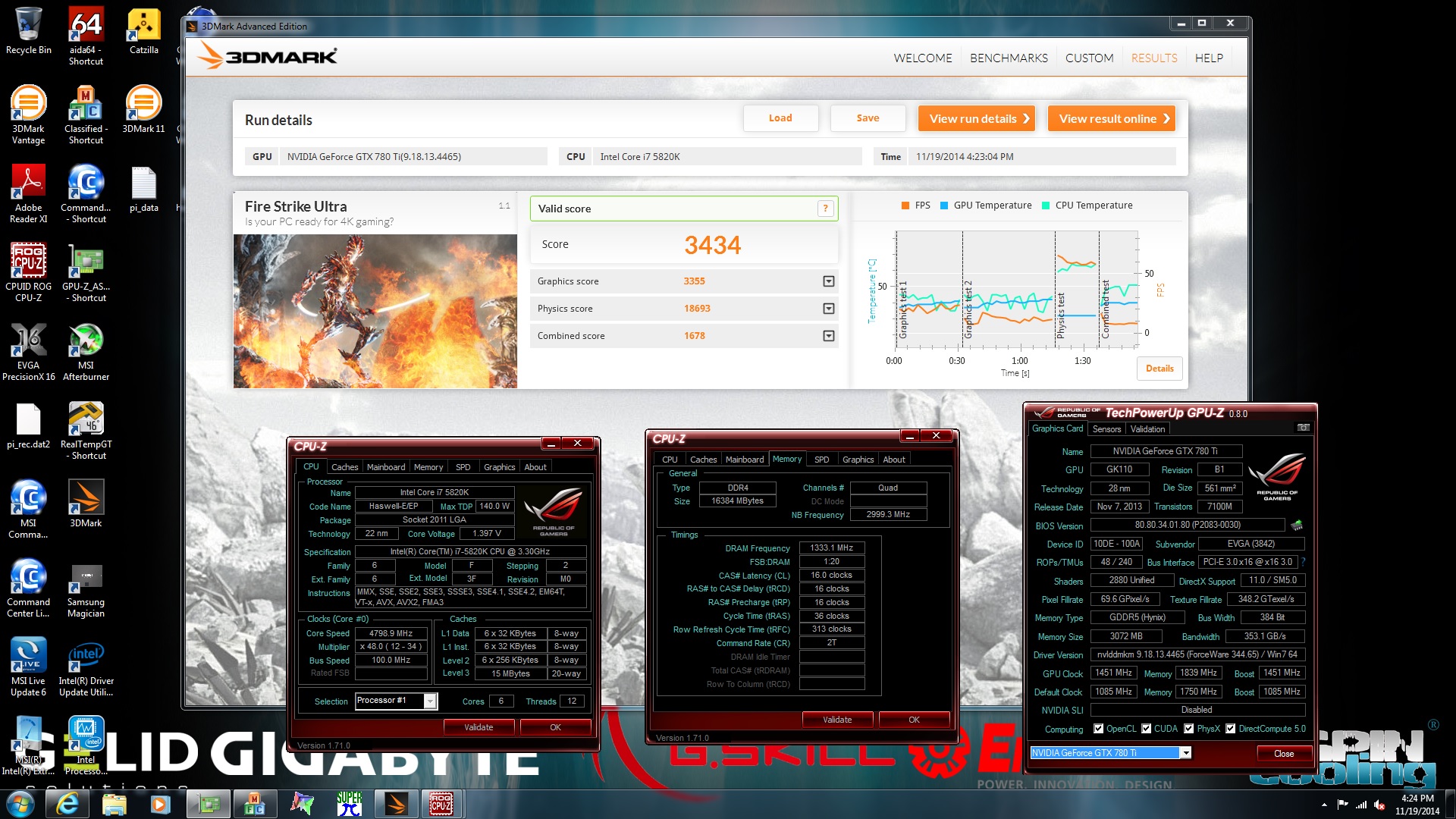This screenshot has height=819, width=1456.
Task: Open the Catzilla desktop icon
Action: (143, 32)
